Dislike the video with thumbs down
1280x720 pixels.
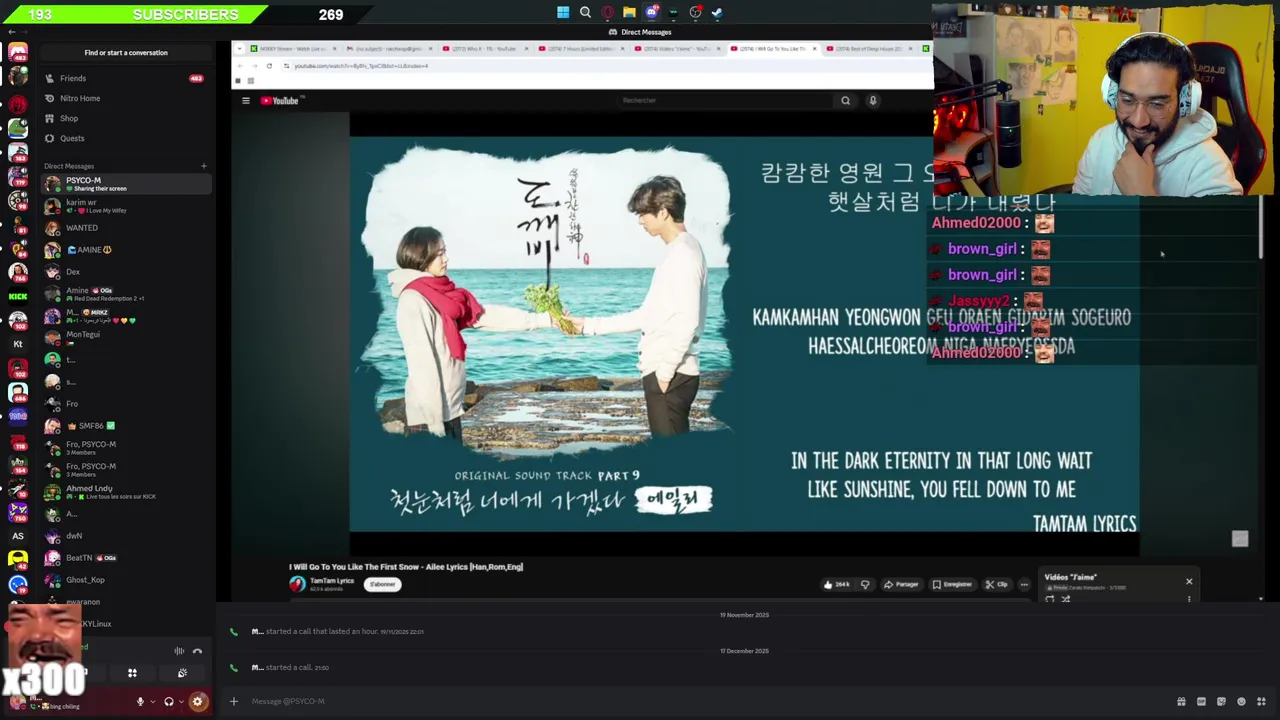coord(865,584)
